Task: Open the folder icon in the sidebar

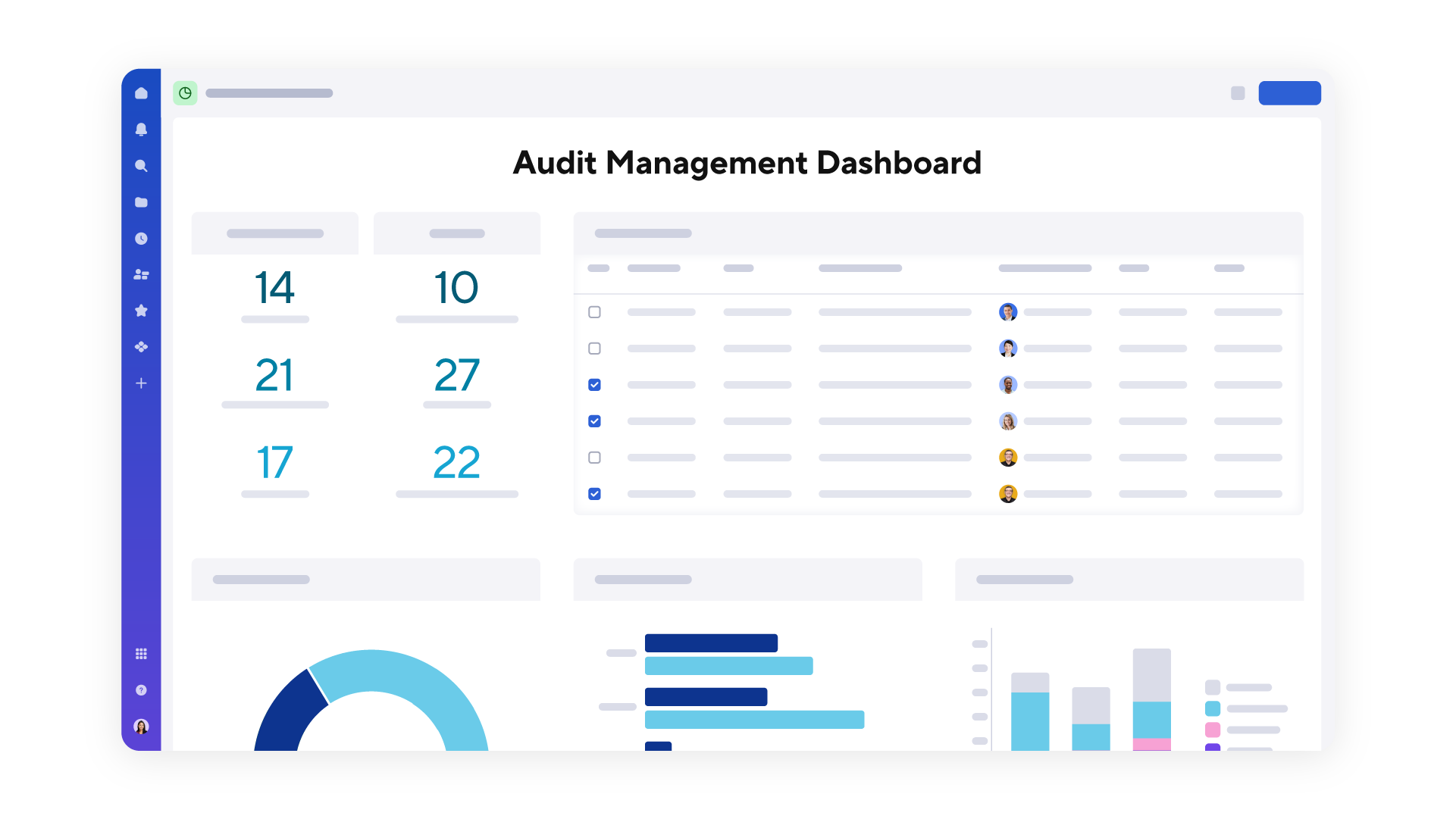Action: [141, 202]
